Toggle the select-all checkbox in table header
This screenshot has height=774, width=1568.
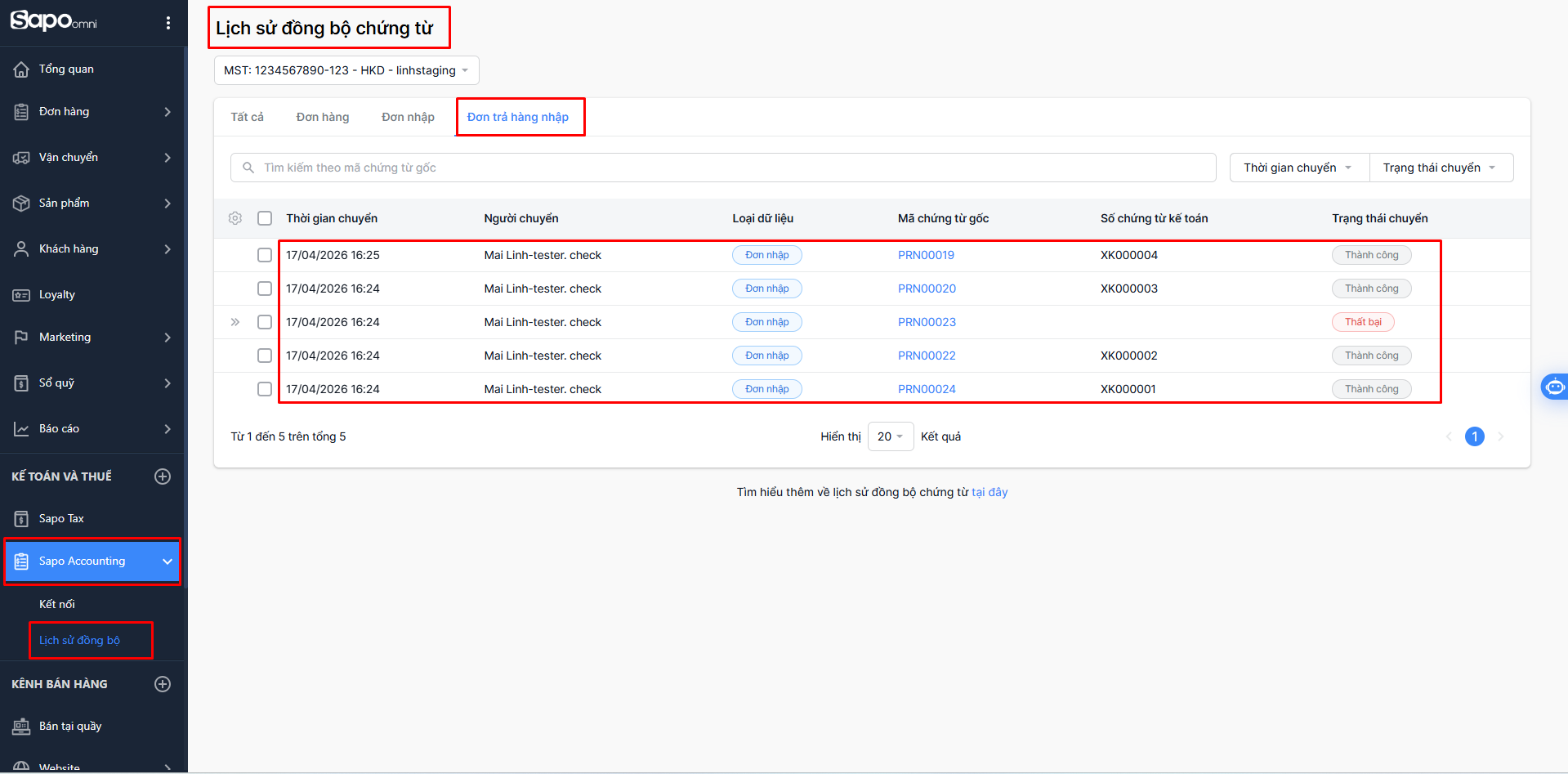tap(265, 218)
